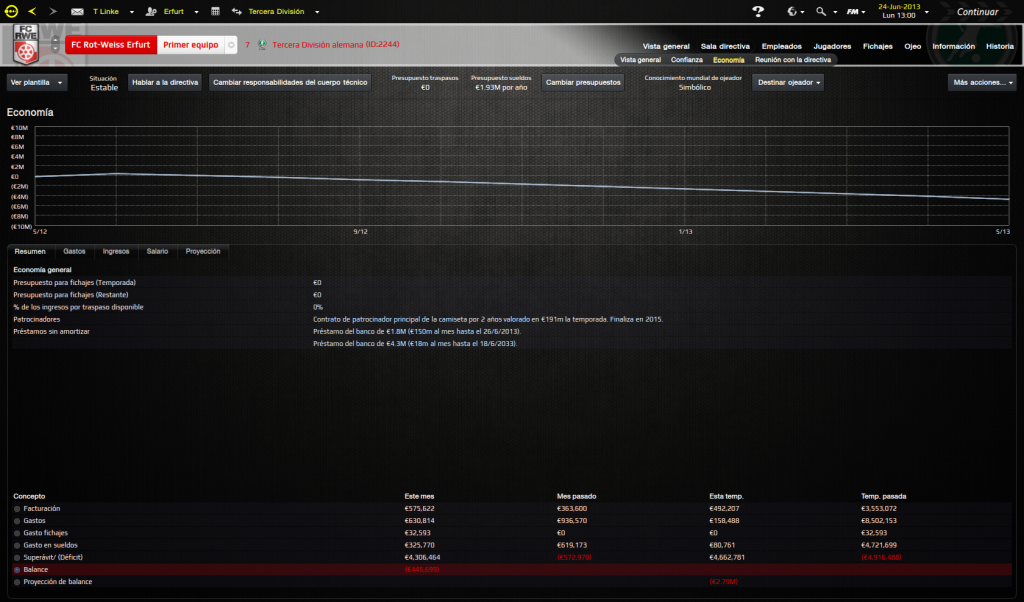Expand the search dropdown arrow

click(835, 12)
